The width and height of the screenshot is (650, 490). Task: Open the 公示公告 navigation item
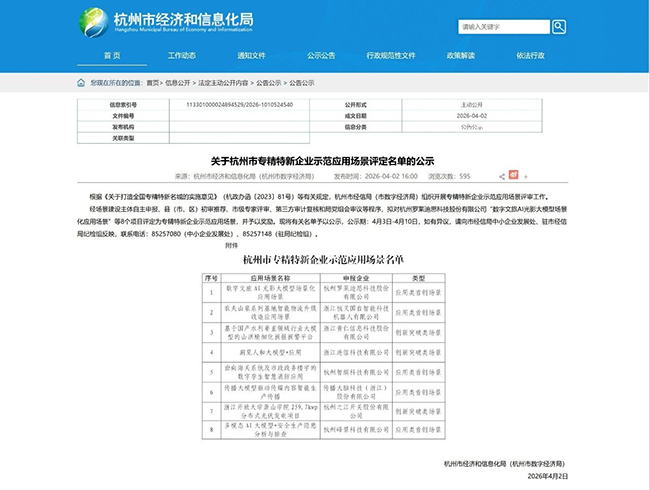(x=321, y=55)
